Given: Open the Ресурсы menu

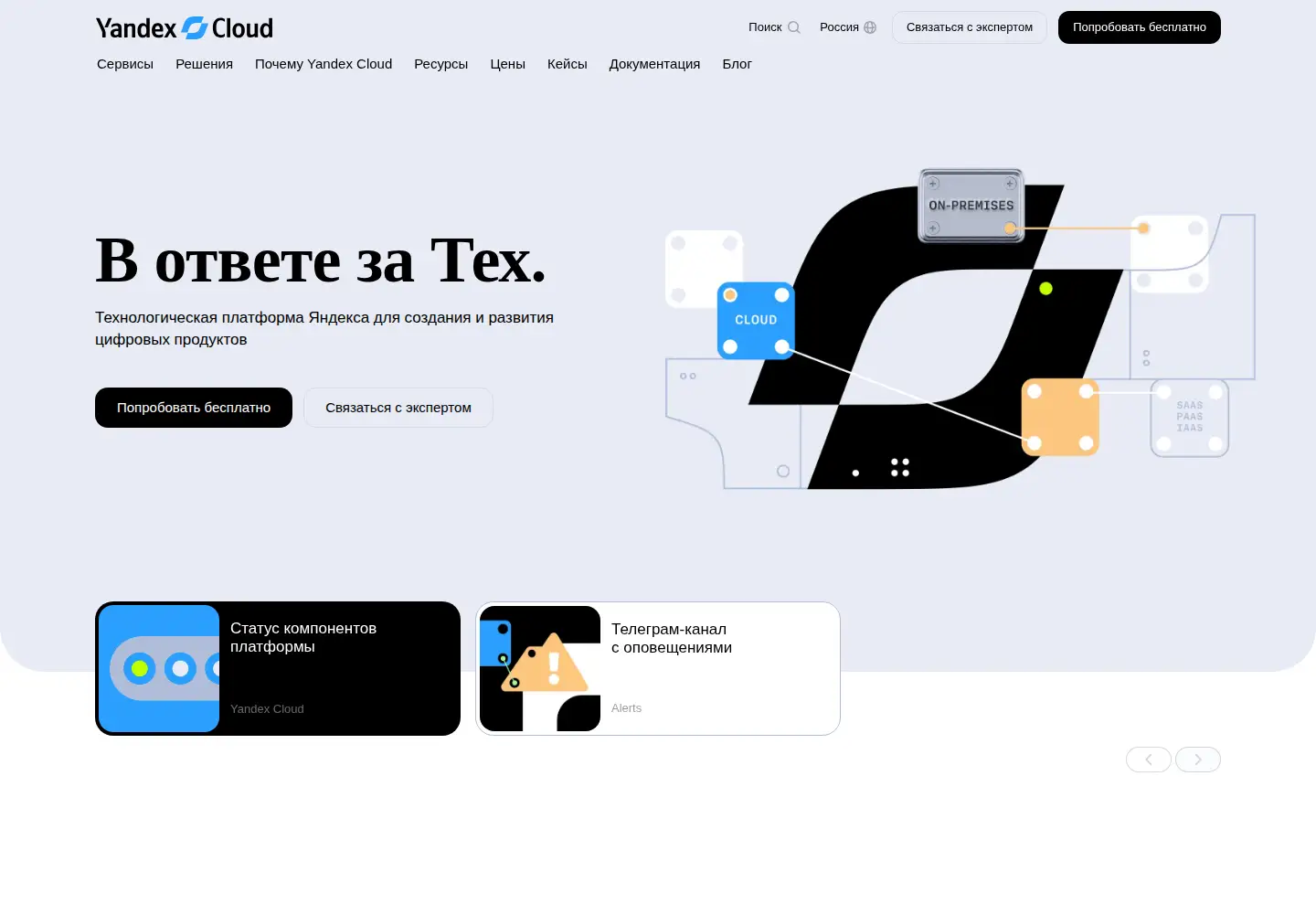Looking at the screenshot, I should (440, 64).
